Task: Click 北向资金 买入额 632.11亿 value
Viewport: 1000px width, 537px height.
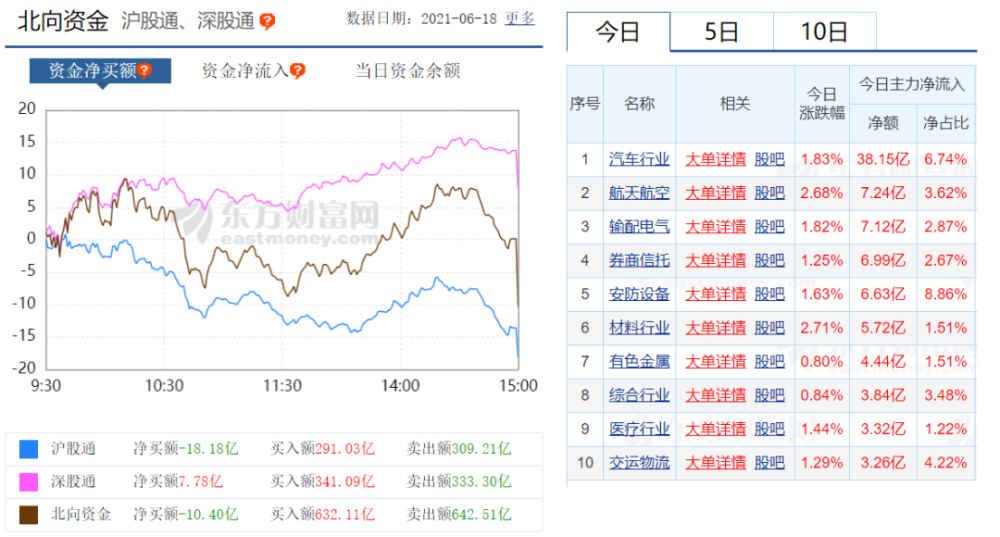Action: point(345,515)
